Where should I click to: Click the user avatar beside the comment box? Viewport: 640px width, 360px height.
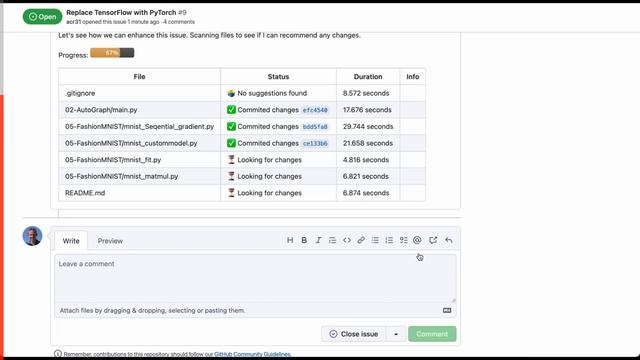[x=32, y=236]
